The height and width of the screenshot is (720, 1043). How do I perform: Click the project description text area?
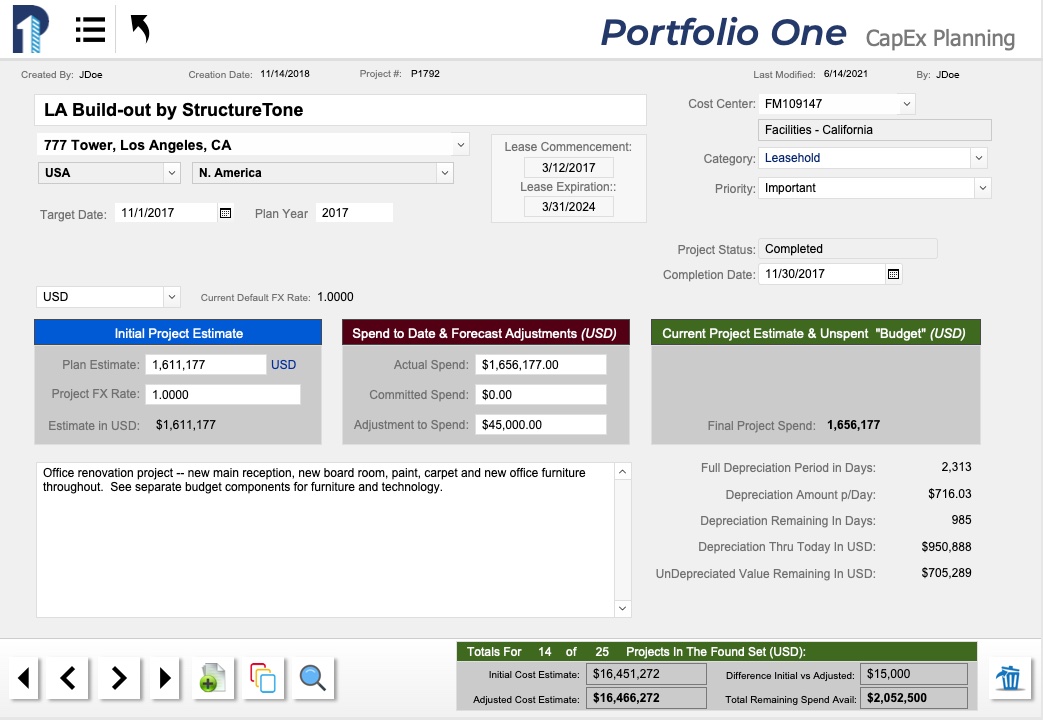pos(325,540)
